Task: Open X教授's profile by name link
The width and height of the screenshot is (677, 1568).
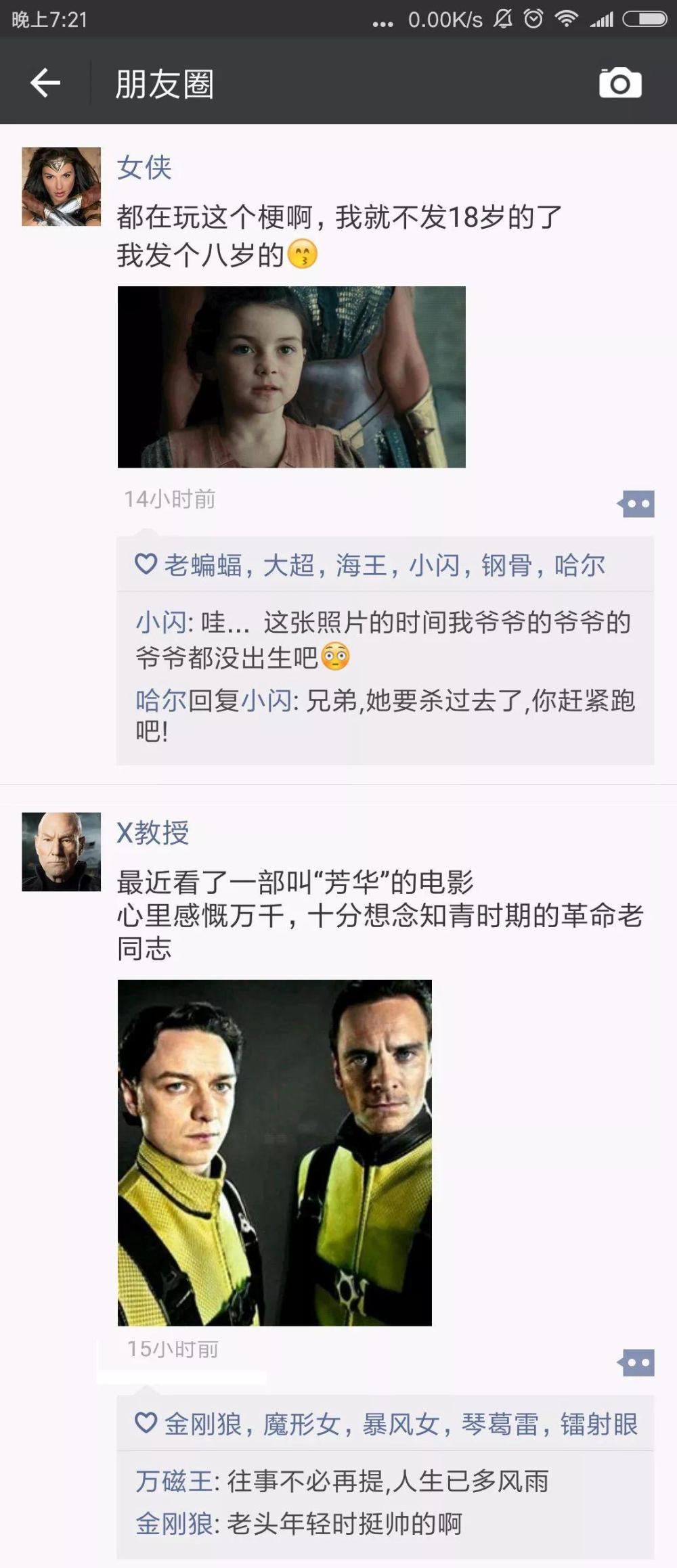Action: 153,832
